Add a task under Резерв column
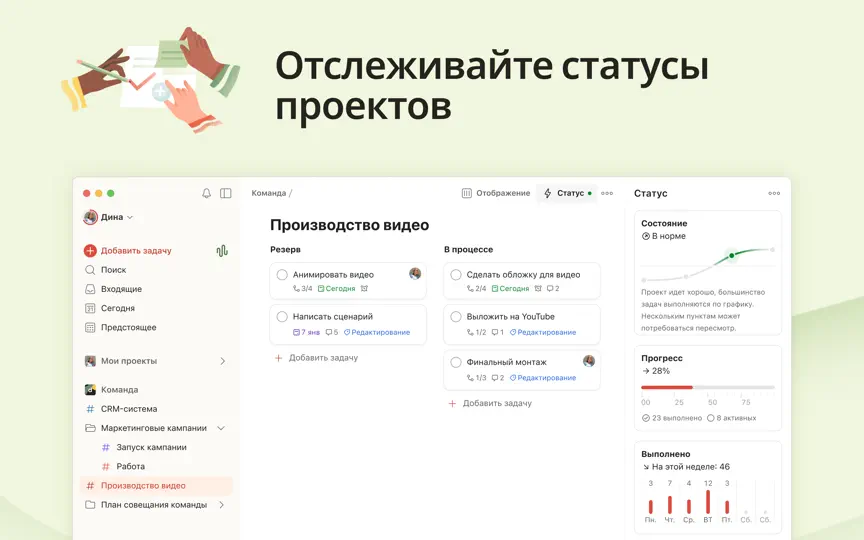 point(316,358)
